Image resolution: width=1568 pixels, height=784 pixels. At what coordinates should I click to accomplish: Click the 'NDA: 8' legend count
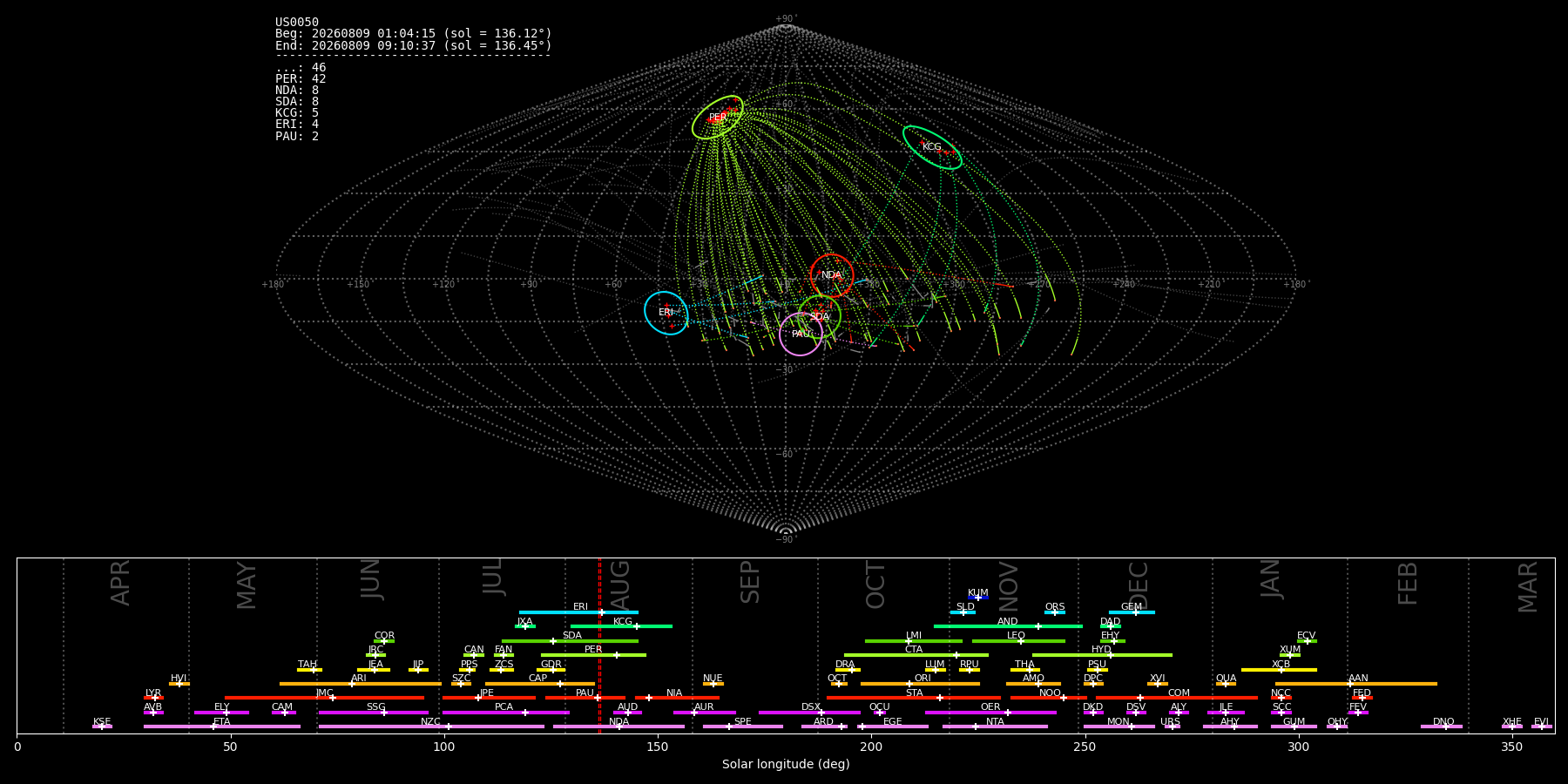tap(297, 91)
